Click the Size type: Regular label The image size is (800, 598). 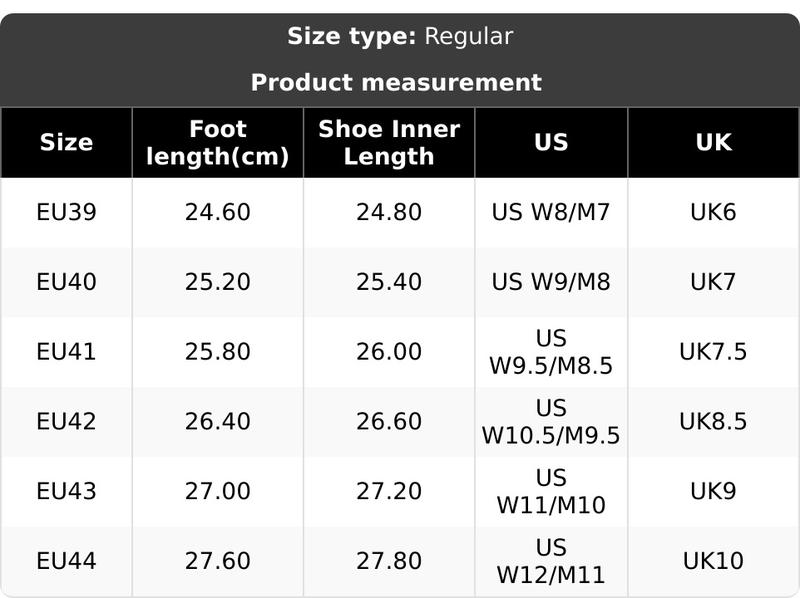click(x=400, y=37)
